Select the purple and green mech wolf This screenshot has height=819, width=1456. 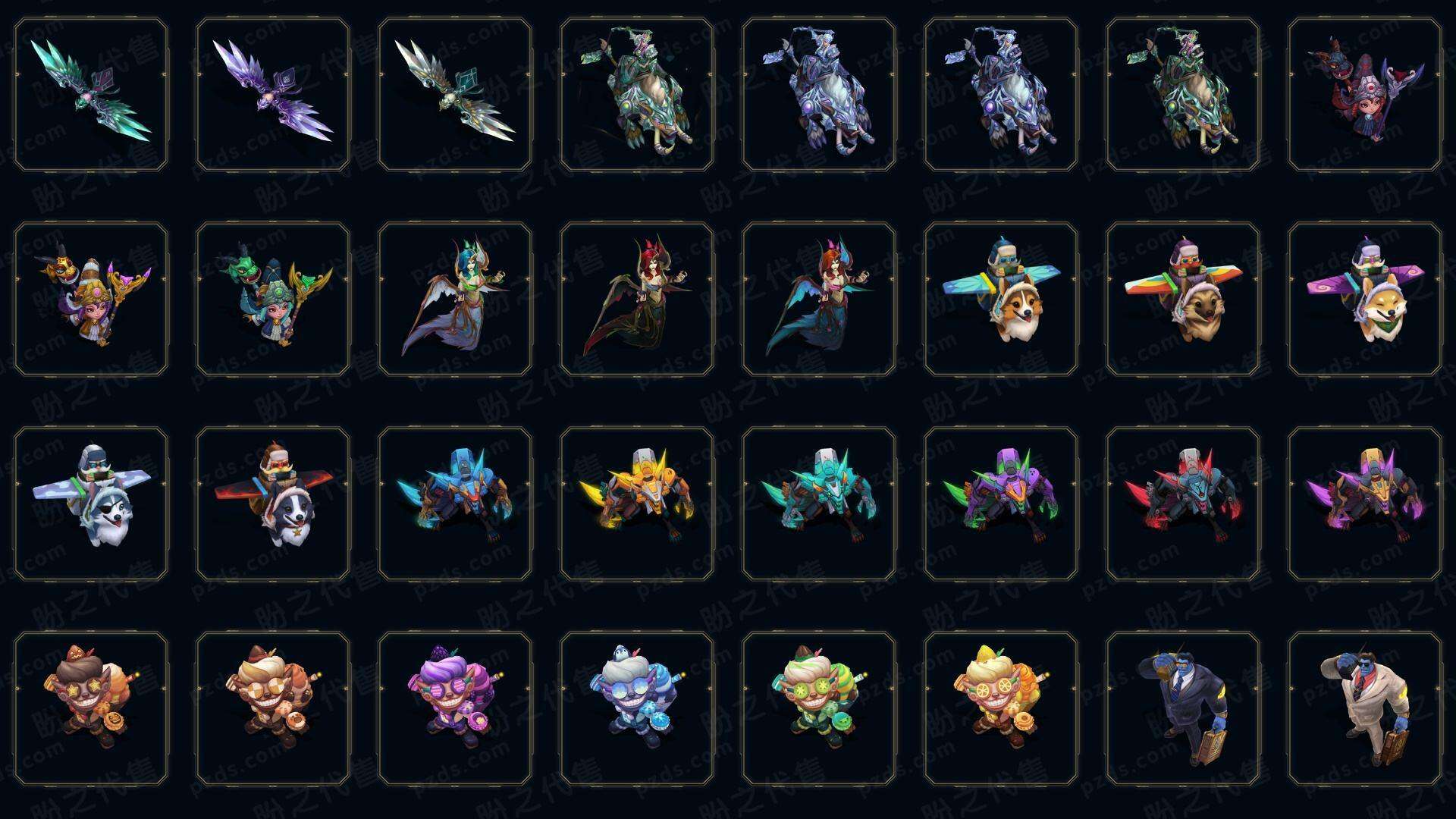[x=1001, y=504]
